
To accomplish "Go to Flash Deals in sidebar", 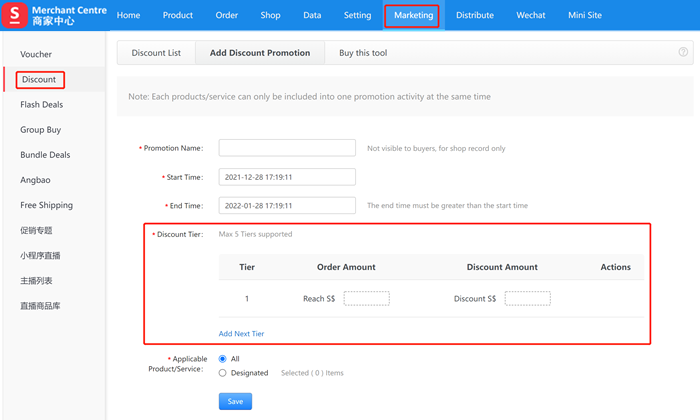I will pyautogui.click(x=41, y=104).
